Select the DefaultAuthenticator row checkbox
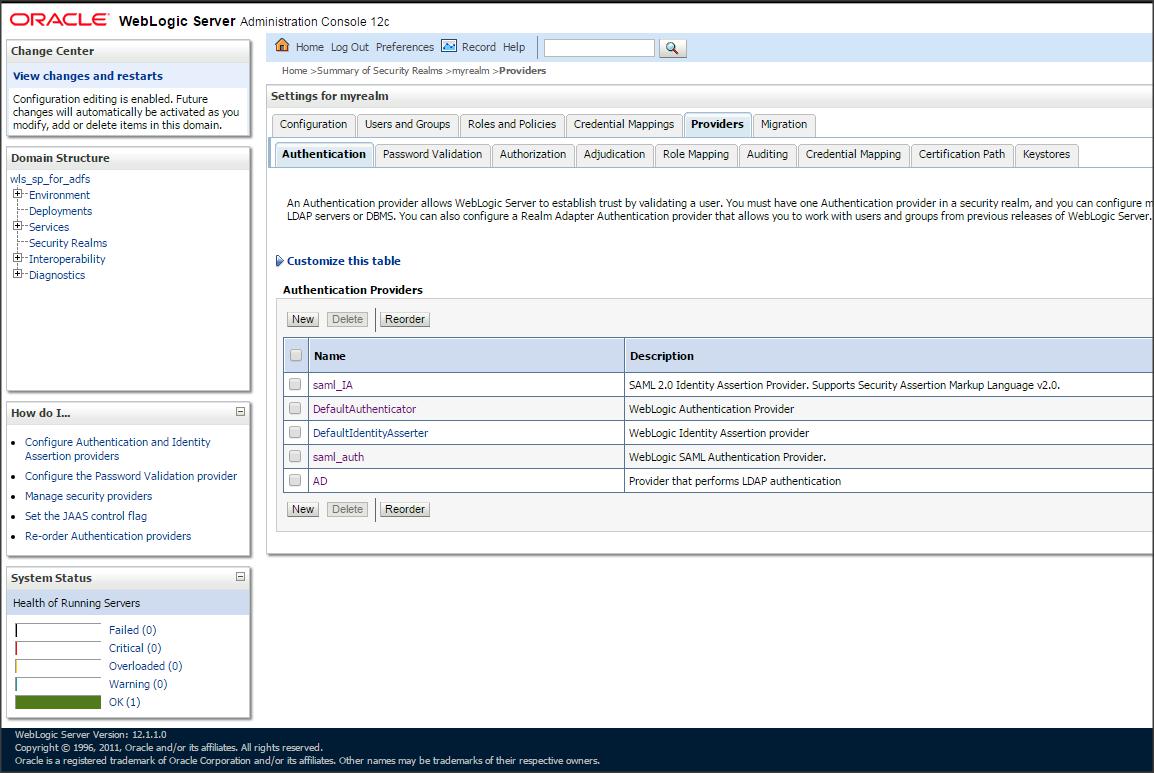Image resolution: width=1154 pixels, height=773 pixels. click(x=295, y=408)
